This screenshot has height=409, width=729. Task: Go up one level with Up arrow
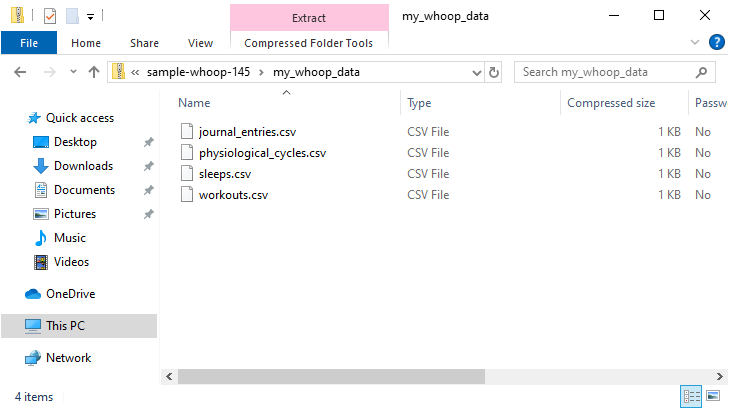(94, 72)
